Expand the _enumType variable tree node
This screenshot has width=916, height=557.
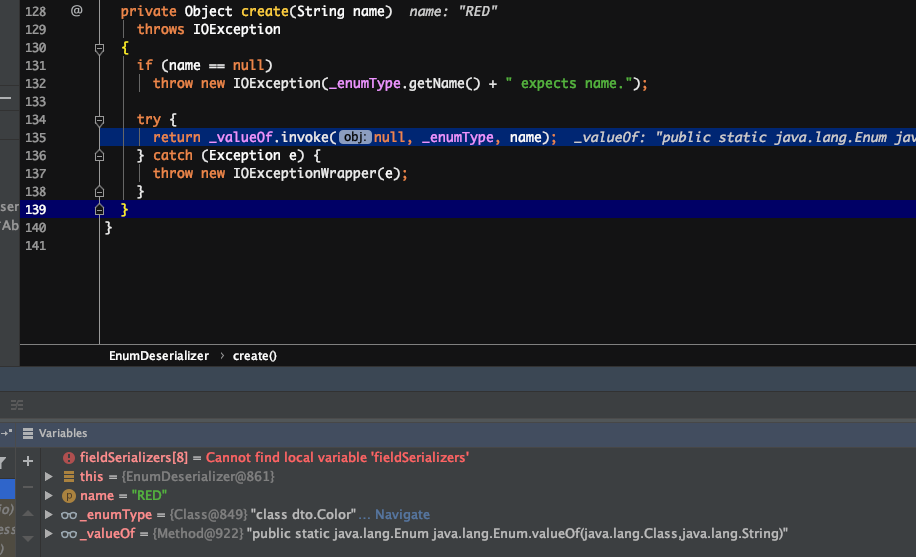(x=49, y=515)
